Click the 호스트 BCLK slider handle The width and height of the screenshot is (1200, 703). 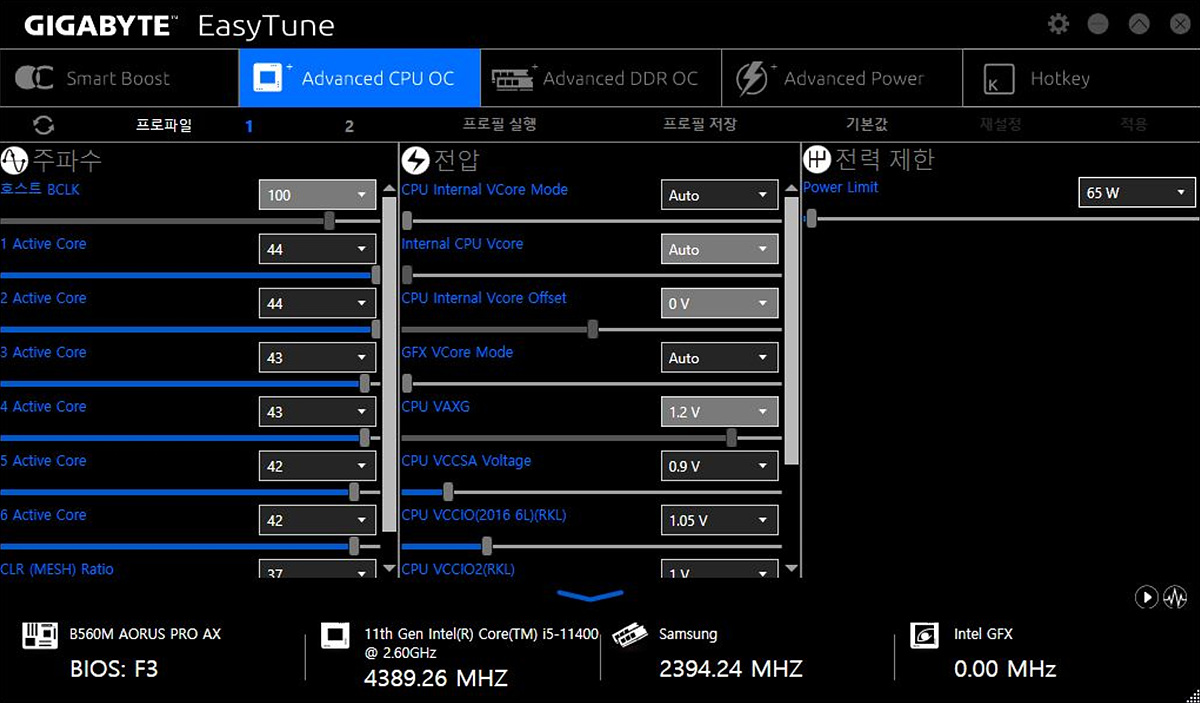[x=329, y=221]
